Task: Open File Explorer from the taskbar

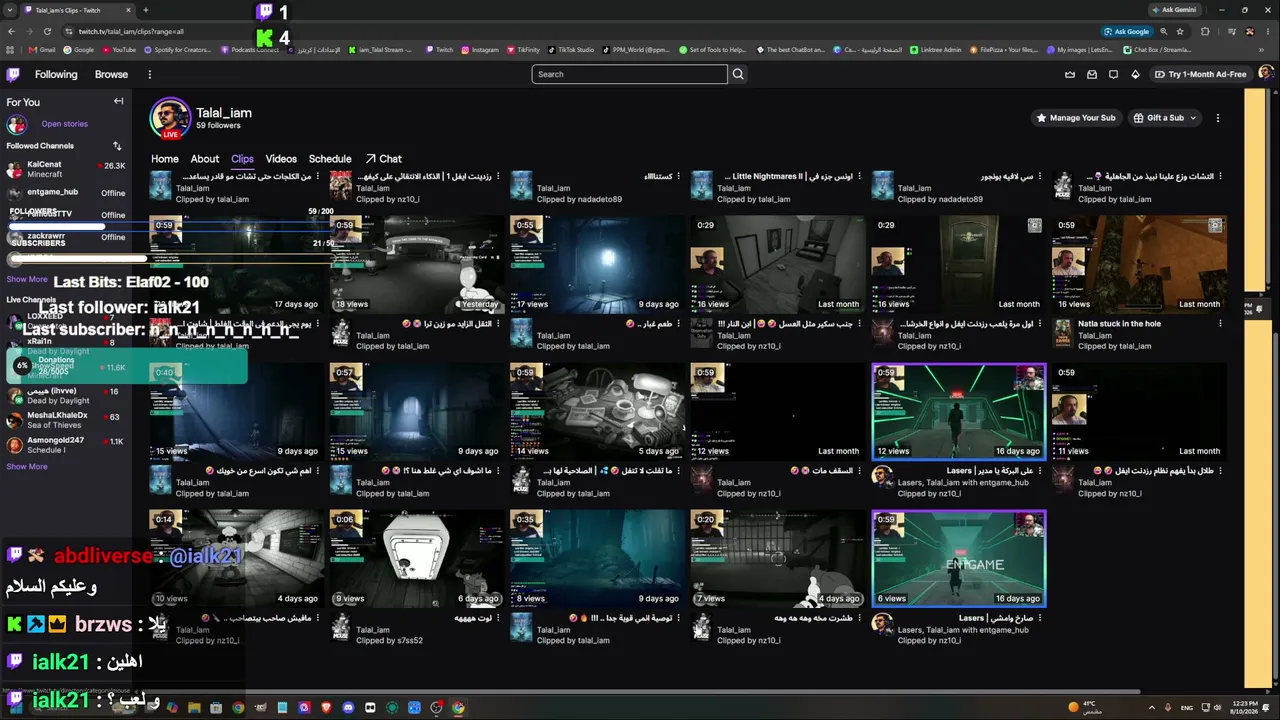Action: 194,708
